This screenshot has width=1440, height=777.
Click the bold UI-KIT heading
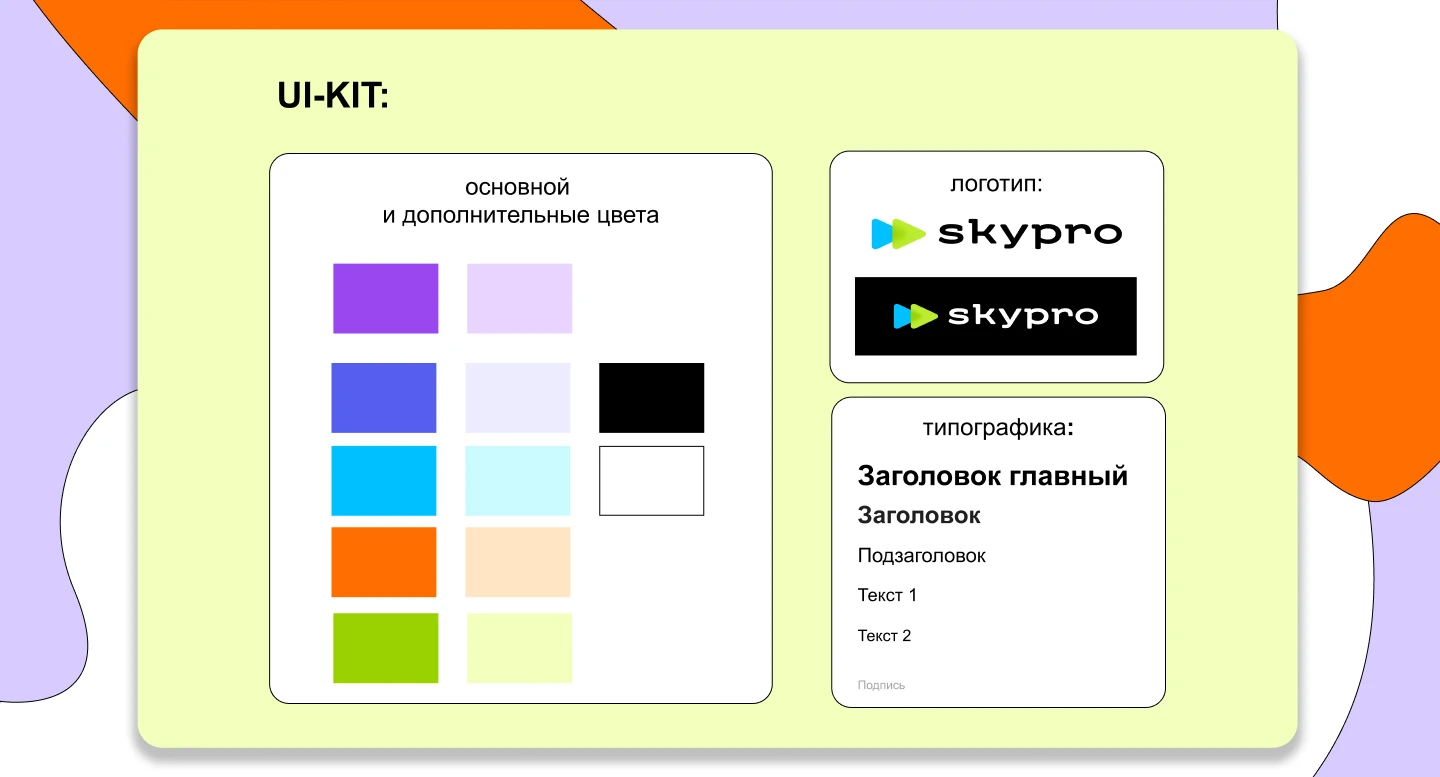tap(334, 95)
